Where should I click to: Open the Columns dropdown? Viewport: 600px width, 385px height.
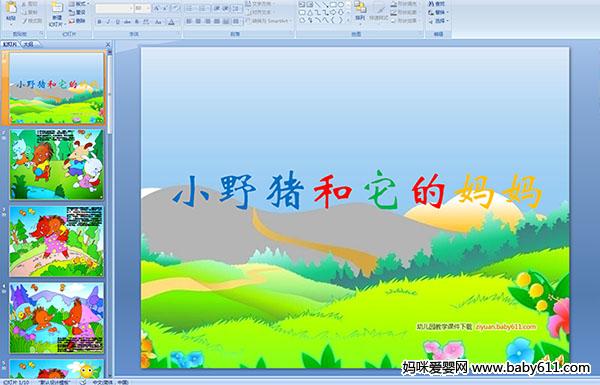pos(236,21)
